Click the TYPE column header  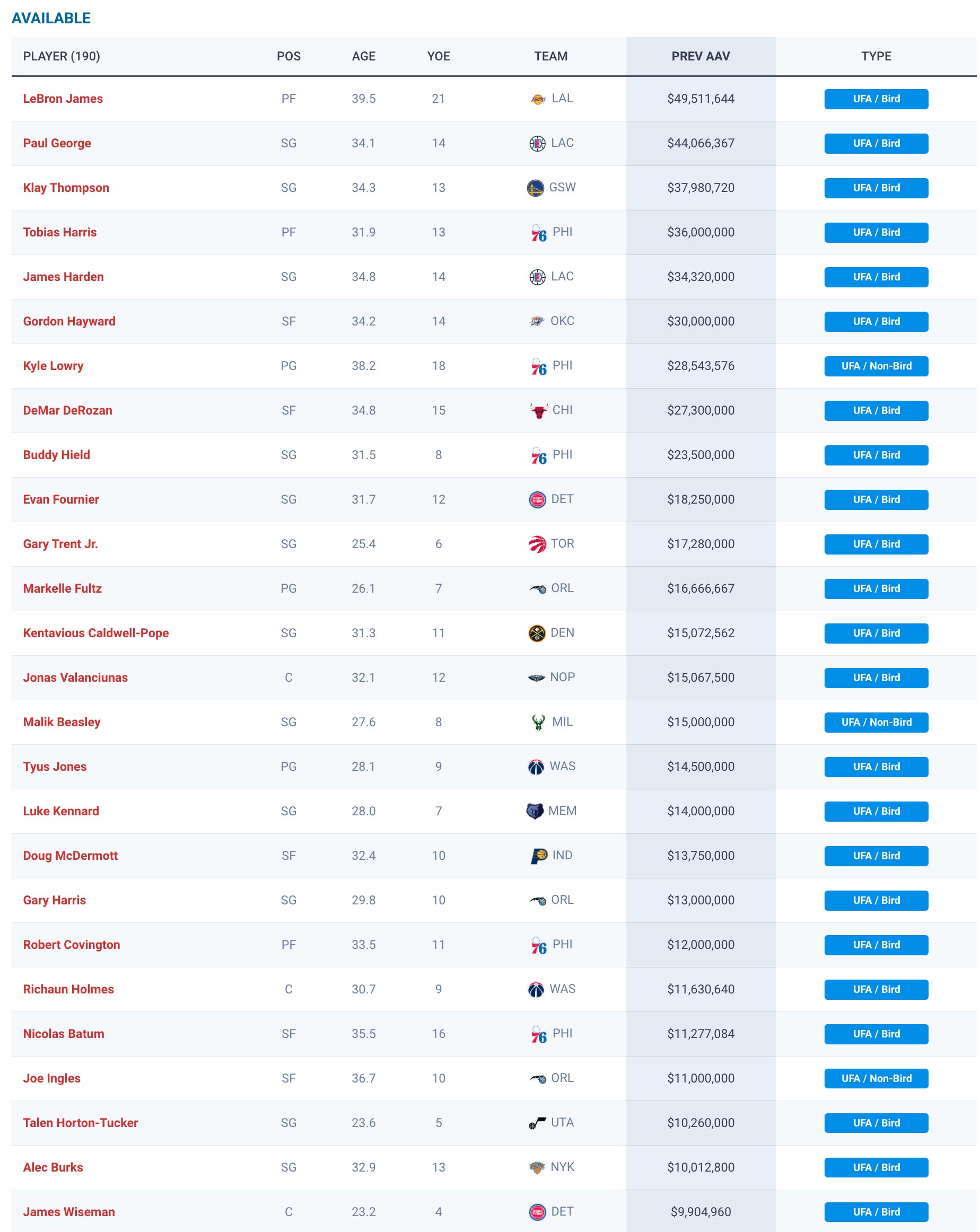point(876,56)
